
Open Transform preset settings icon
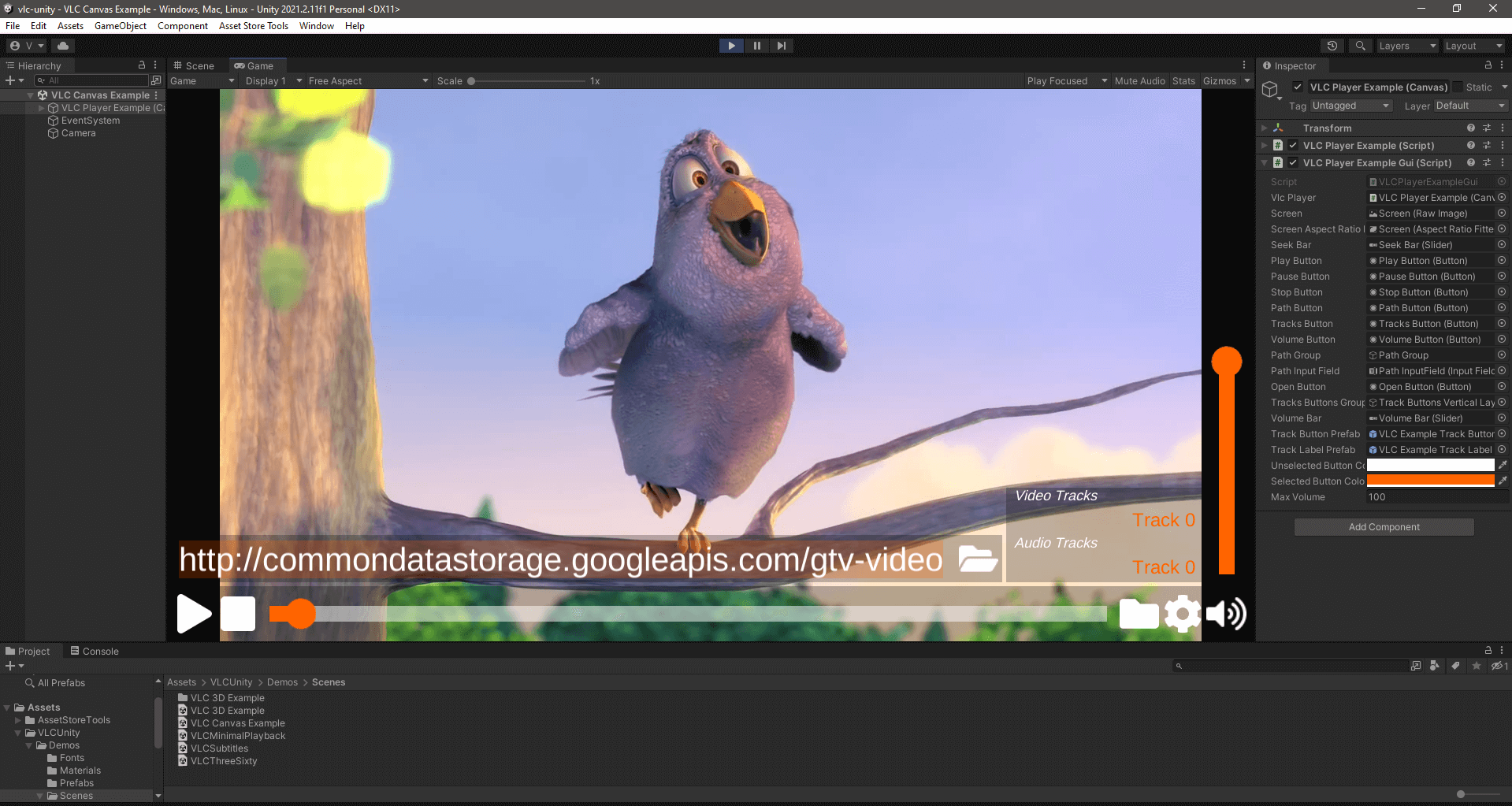click(x=1487, y=128)
